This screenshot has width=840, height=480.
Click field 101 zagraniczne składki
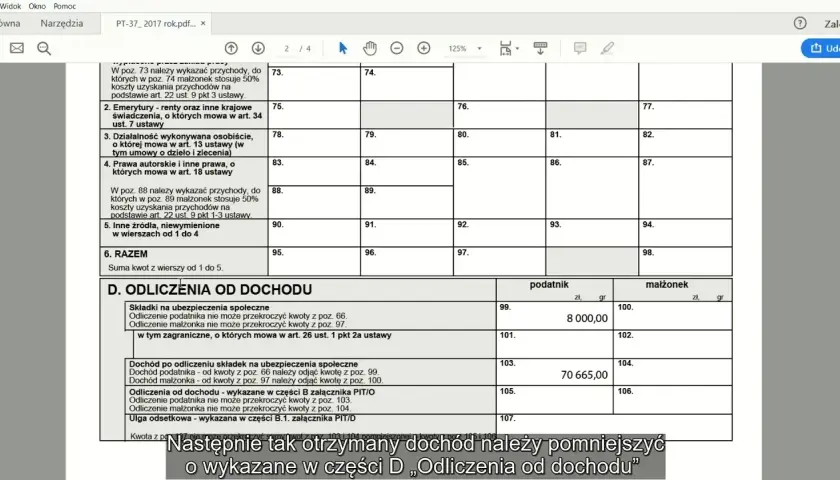(x=554, y=344)
